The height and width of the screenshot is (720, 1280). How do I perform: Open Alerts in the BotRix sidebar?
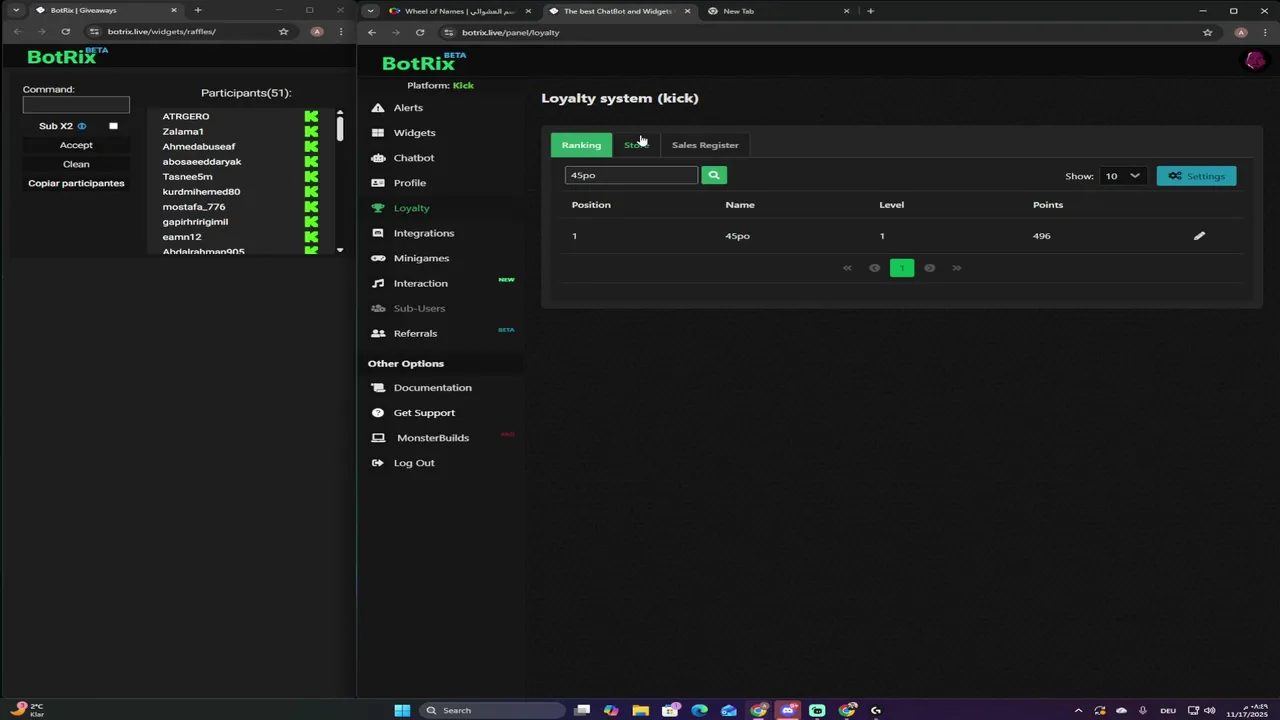coord(408,108)
